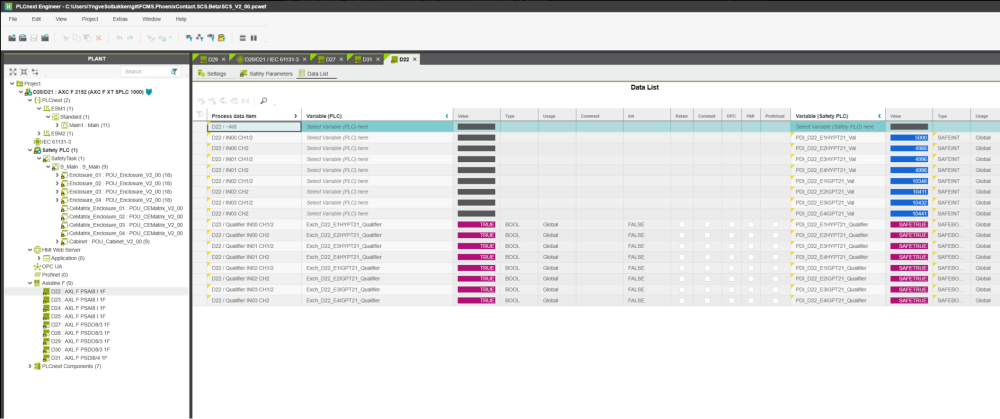Click the Undo arrow in main toolbar
1000x419 pixels.
pyautogui.click(x=120, y=38)
